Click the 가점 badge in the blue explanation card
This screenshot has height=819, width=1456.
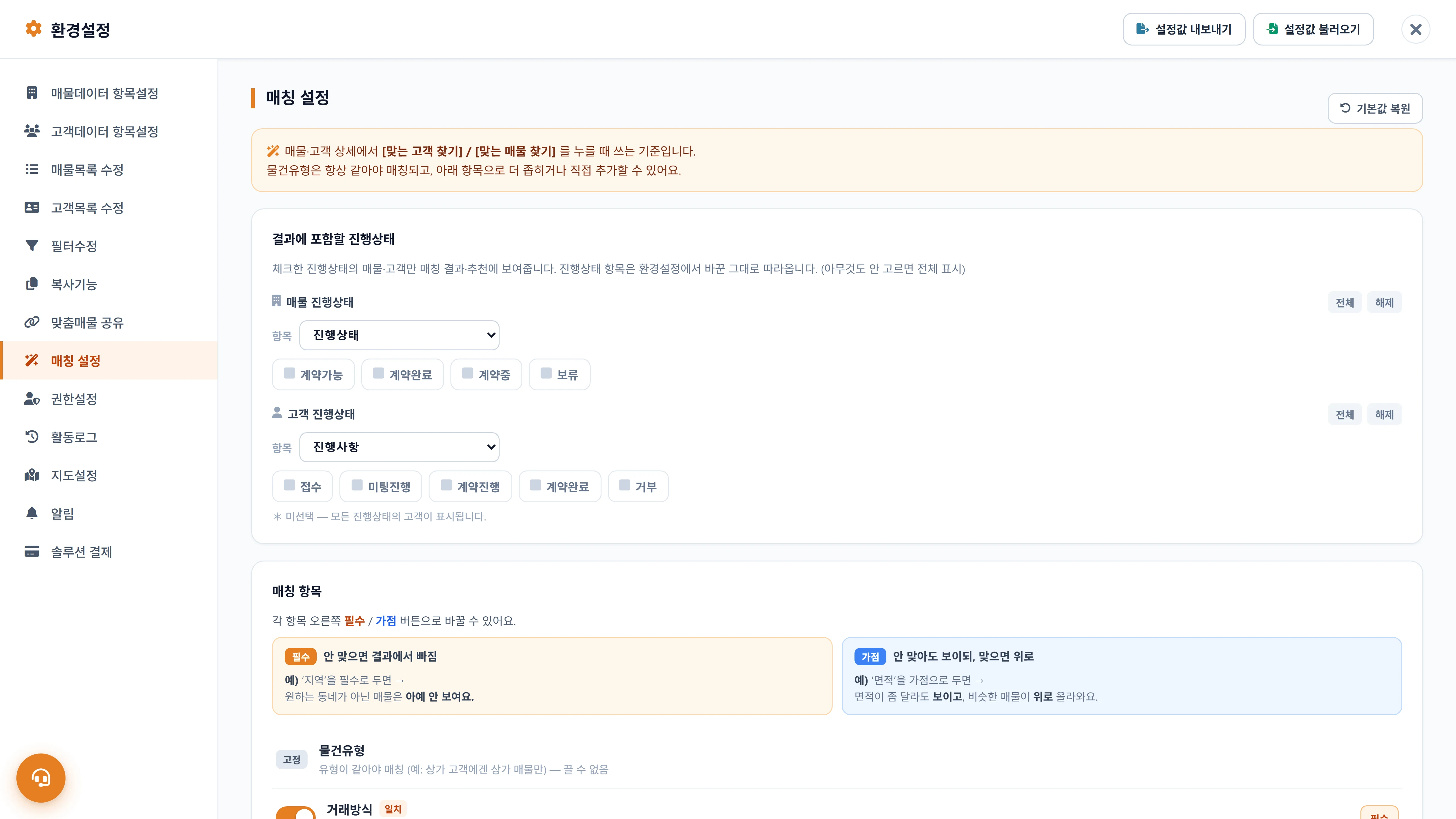870,656
